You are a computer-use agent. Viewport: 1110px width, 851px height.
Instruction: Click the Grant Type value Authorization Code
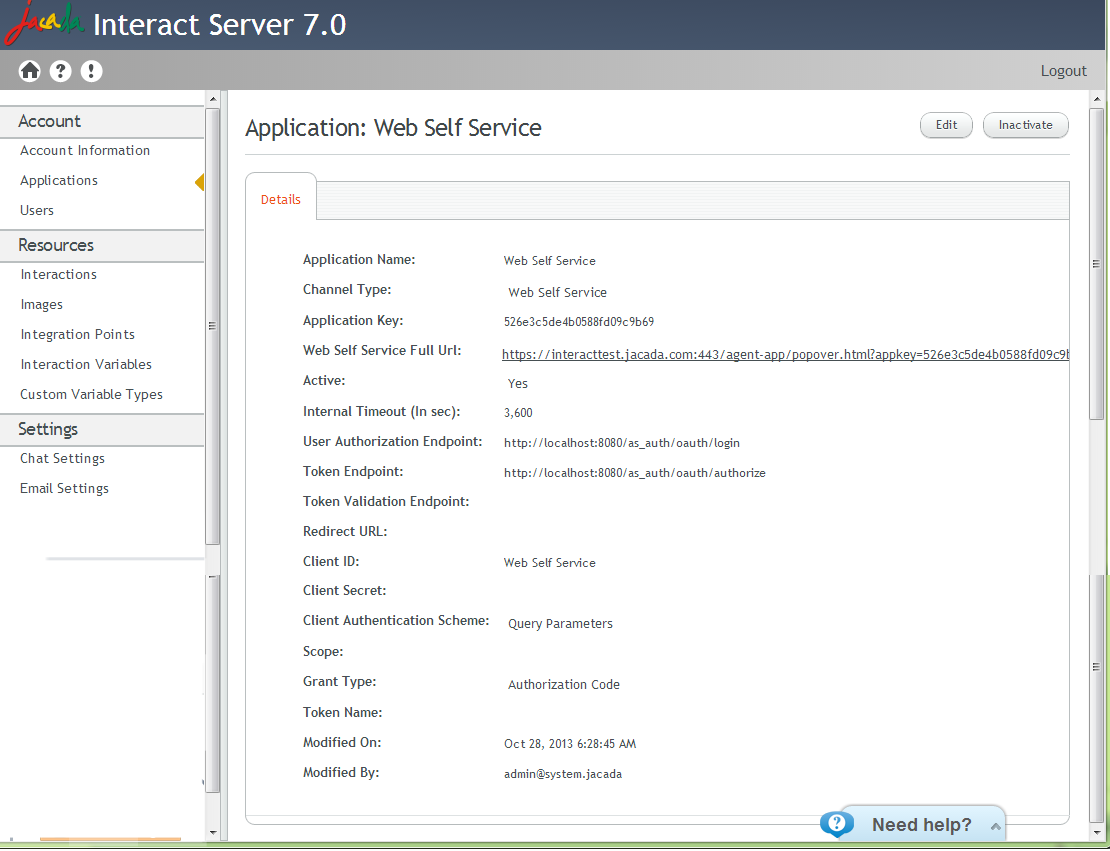pyautogui.click(x=564, y=685)
